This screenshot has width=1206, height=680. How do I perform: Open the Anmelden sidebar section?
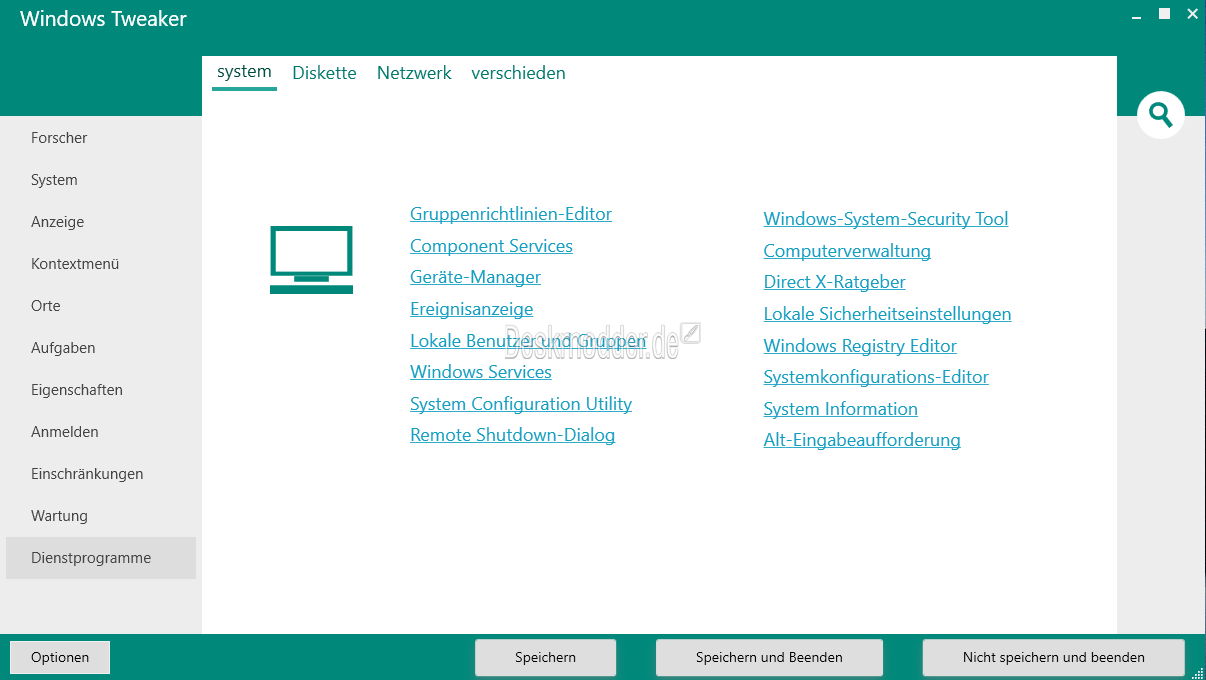point(101,432)
